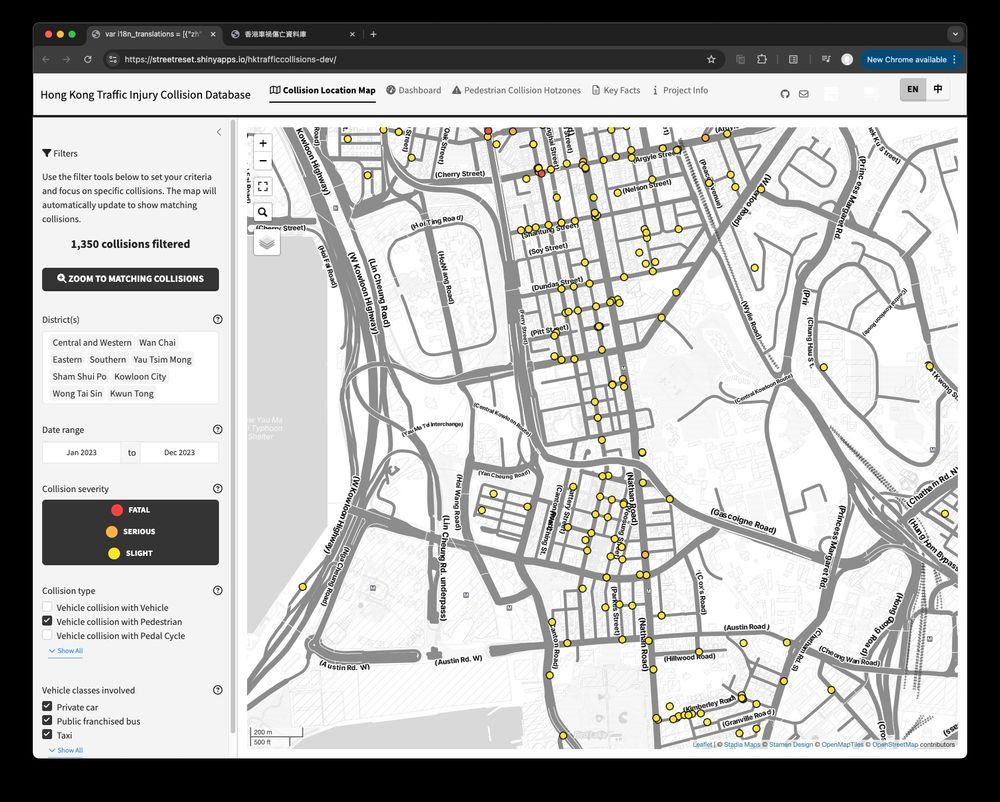Show help for Collision severity
Image resolution: width=1000 pixels, height=802 pixels.
pyautogui.click(x=217, y=488)
